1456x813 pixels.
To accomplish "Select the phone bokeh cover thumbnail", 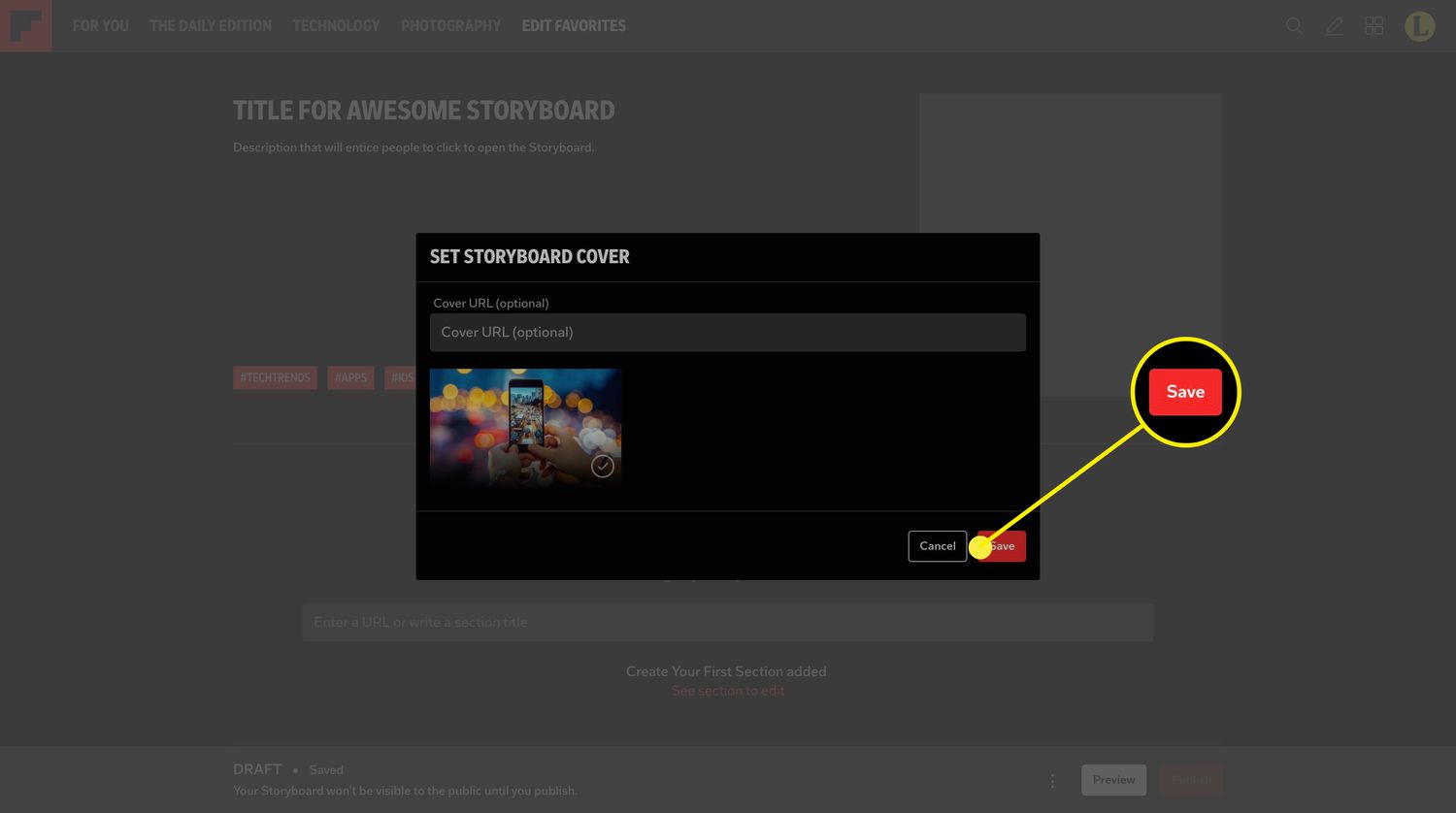I will coord(525,425).
